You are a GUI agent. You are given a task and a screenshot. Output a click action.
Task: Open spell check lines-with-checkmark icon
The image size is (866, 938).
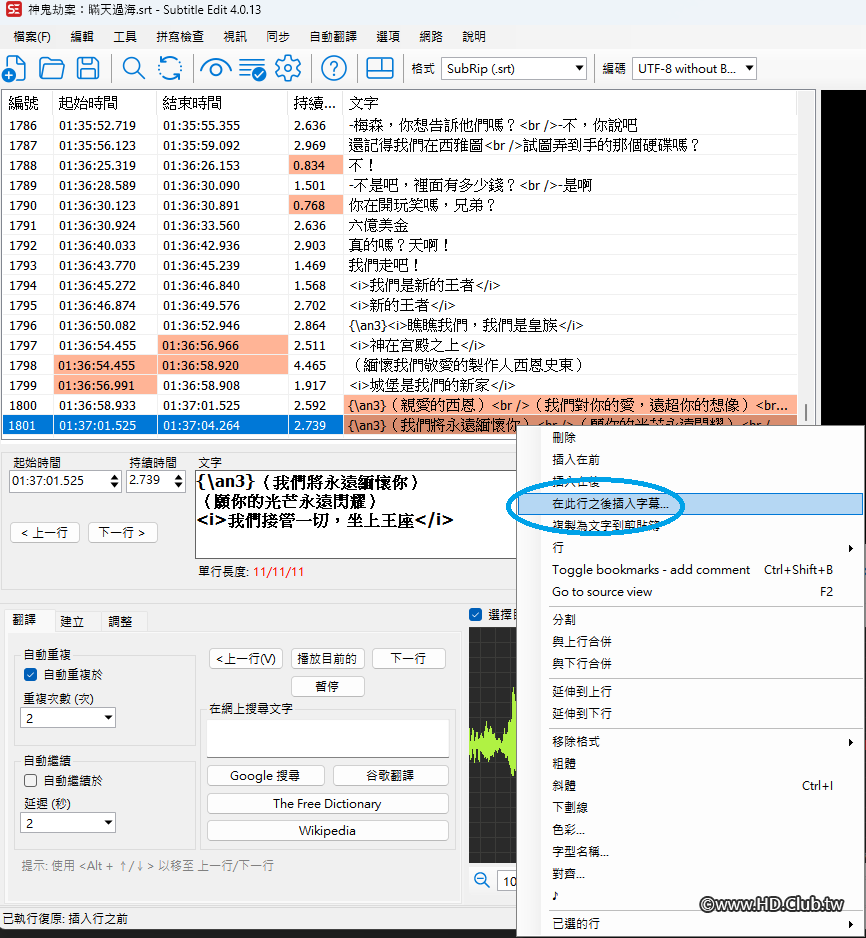click(x=252, y=69)
